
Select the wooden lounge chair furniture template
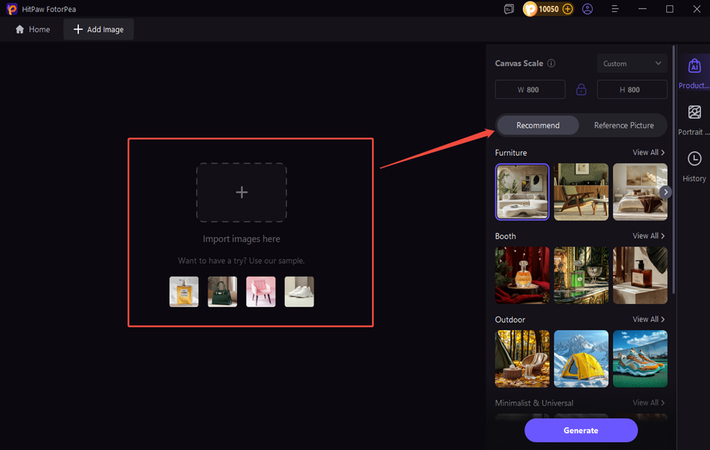581,192
